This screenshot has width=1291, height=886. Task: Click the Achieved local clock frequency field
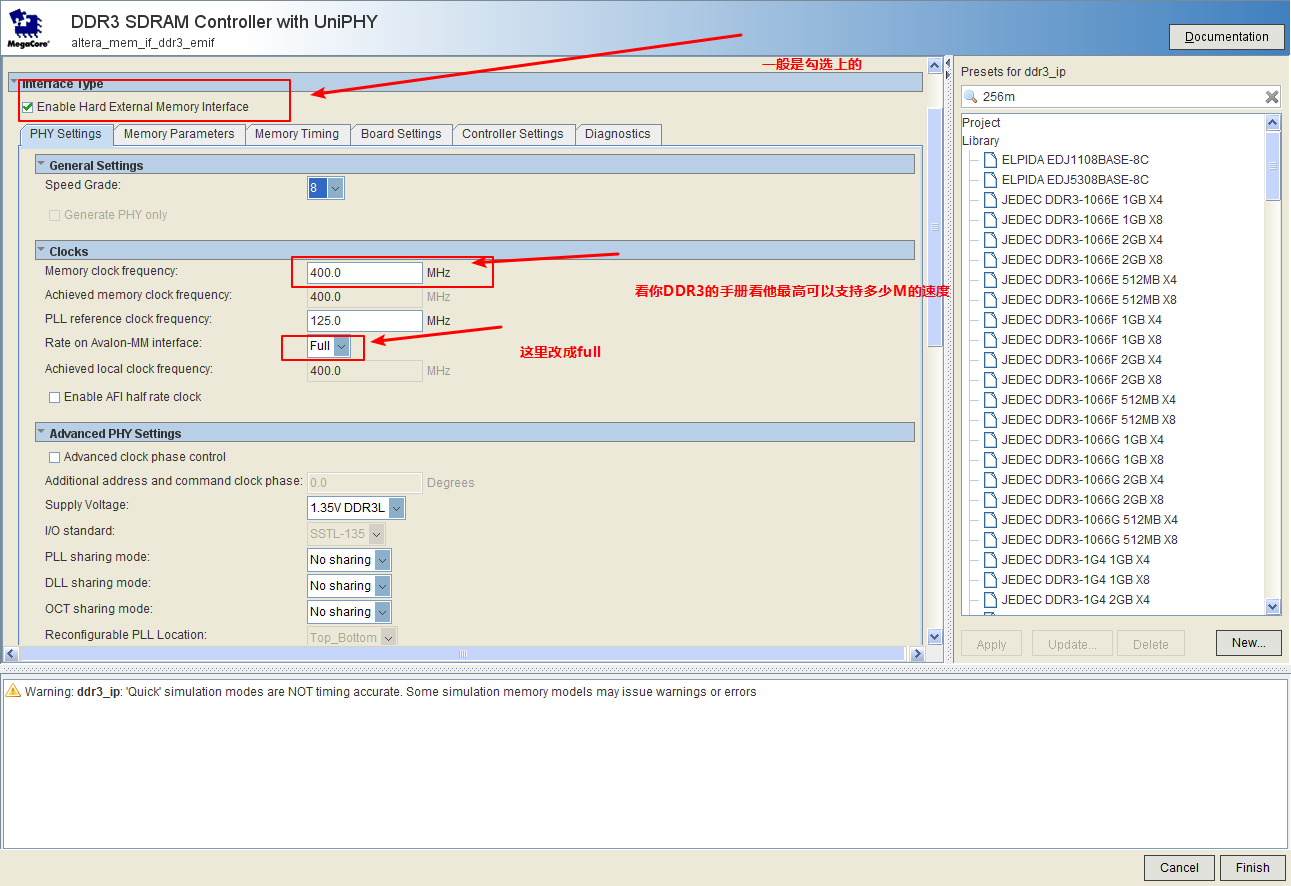tap(365, 371)
